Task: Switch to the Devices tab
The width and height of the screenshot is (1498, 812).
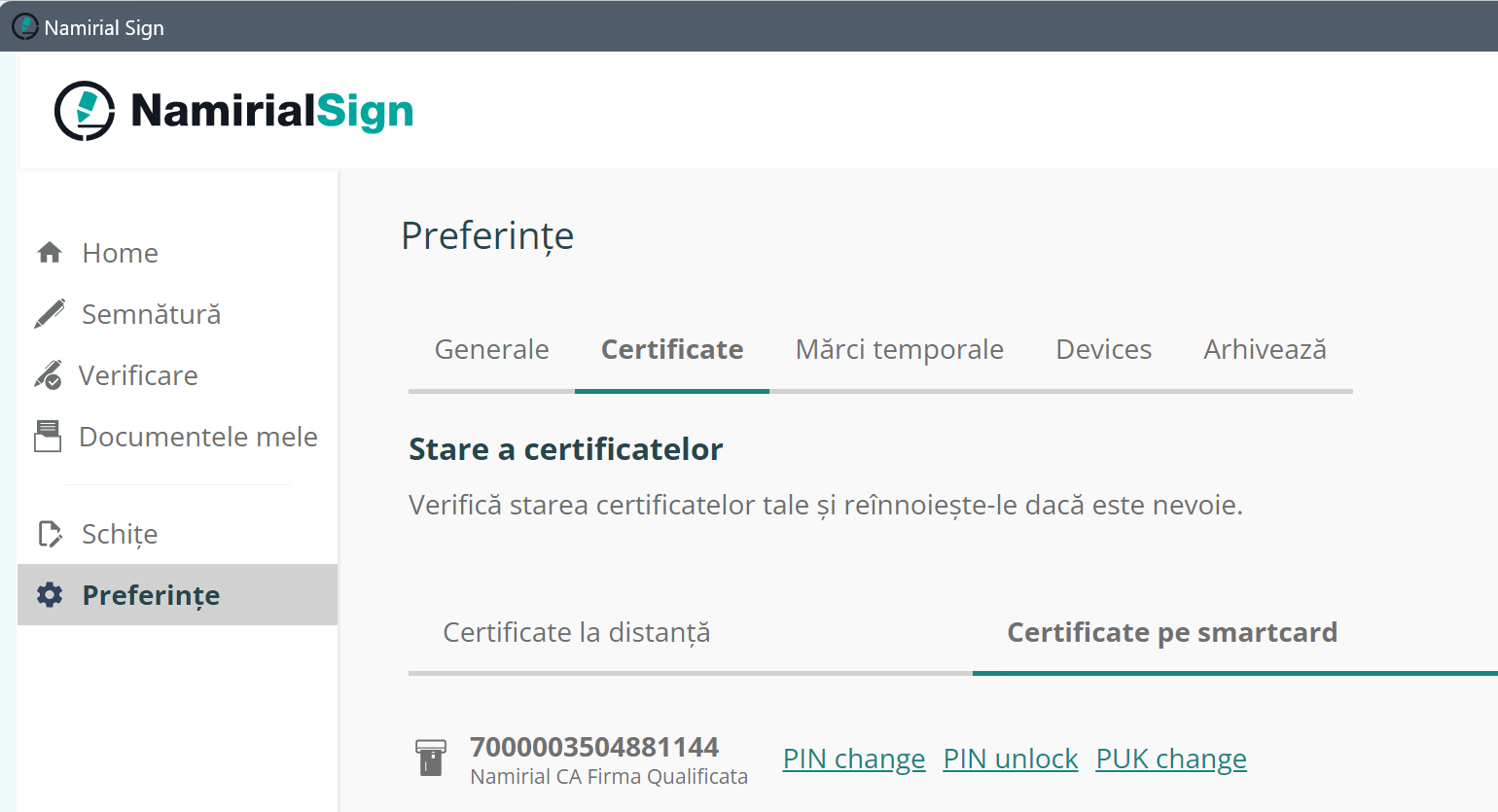Action: pos(1104,349)
